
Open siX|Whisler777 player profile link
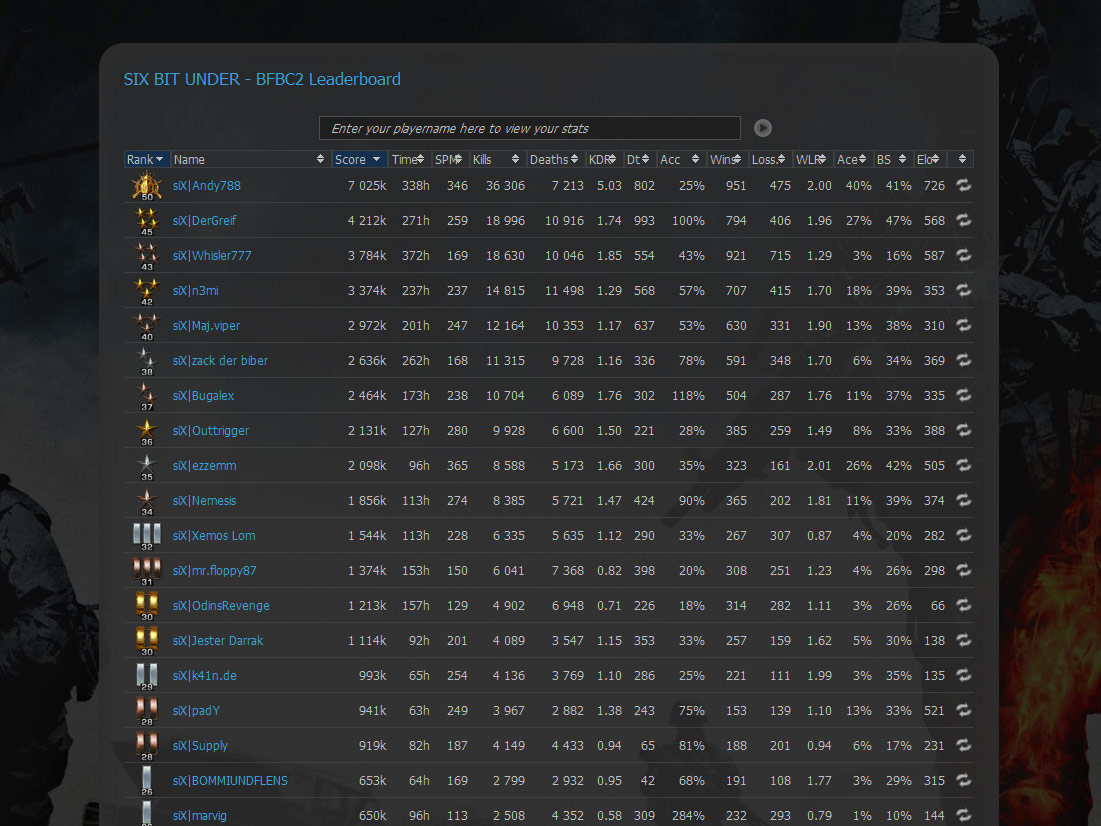[x=212, y=255]
